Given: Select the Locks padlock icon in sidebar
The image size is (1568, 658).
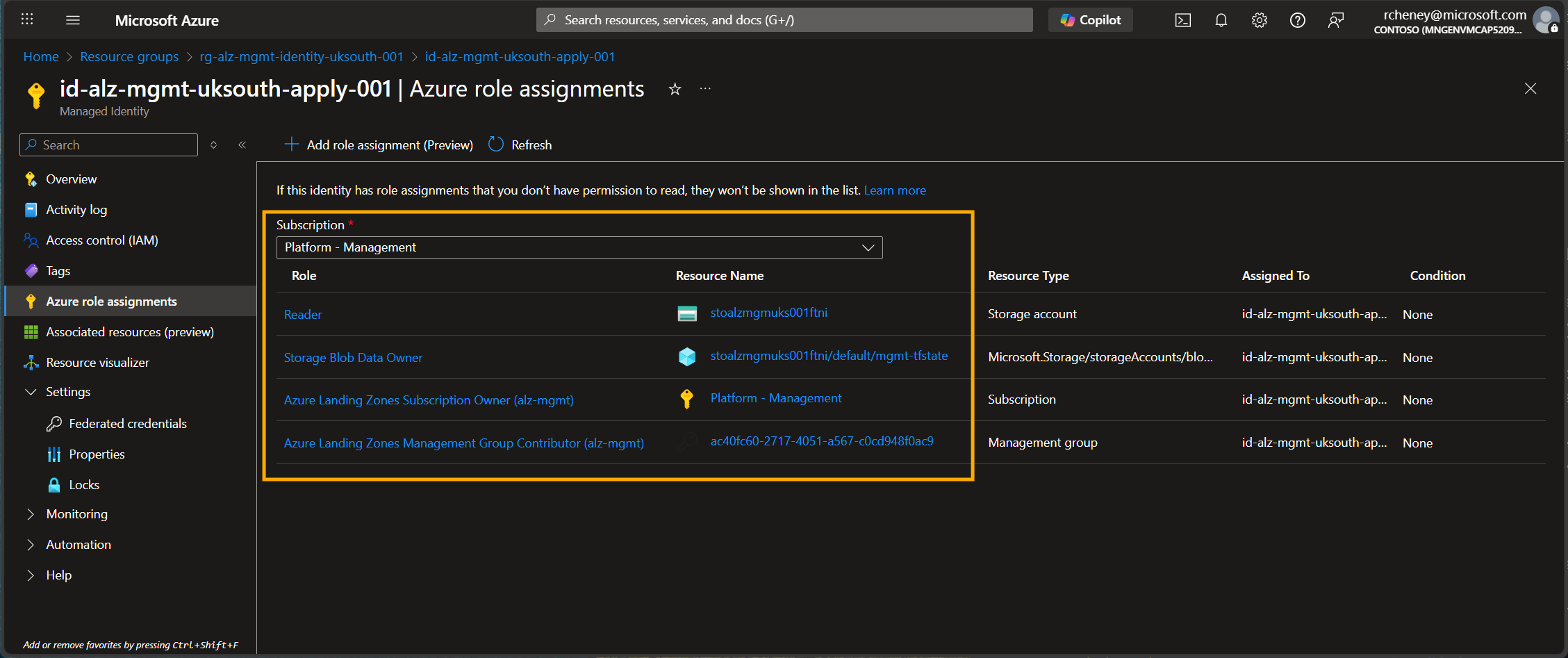Looking at the screenshot, I should tap(53, 484).
